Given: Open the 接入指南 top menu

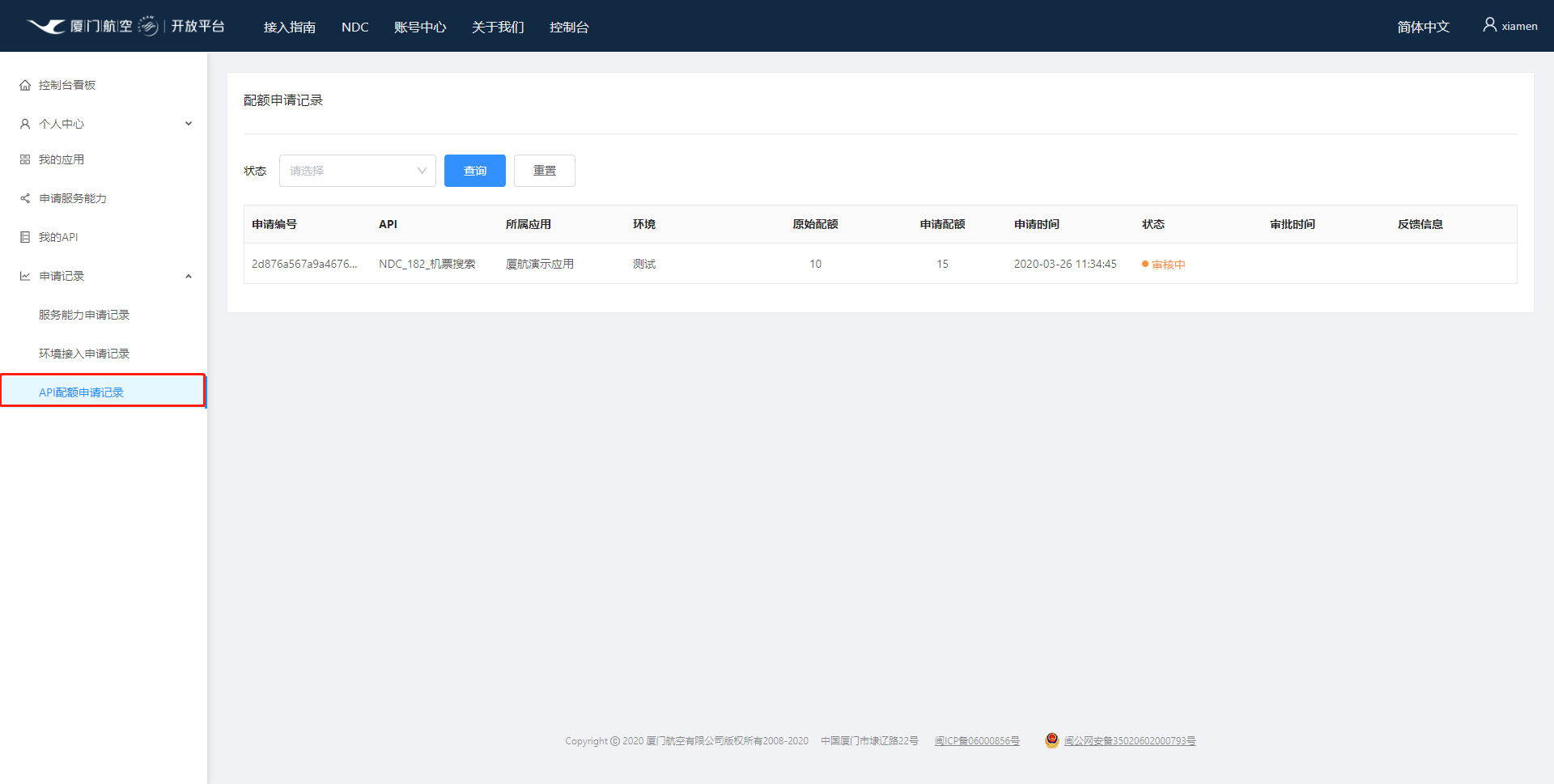Looking at the screenshot, I should (x=290, y=27).
